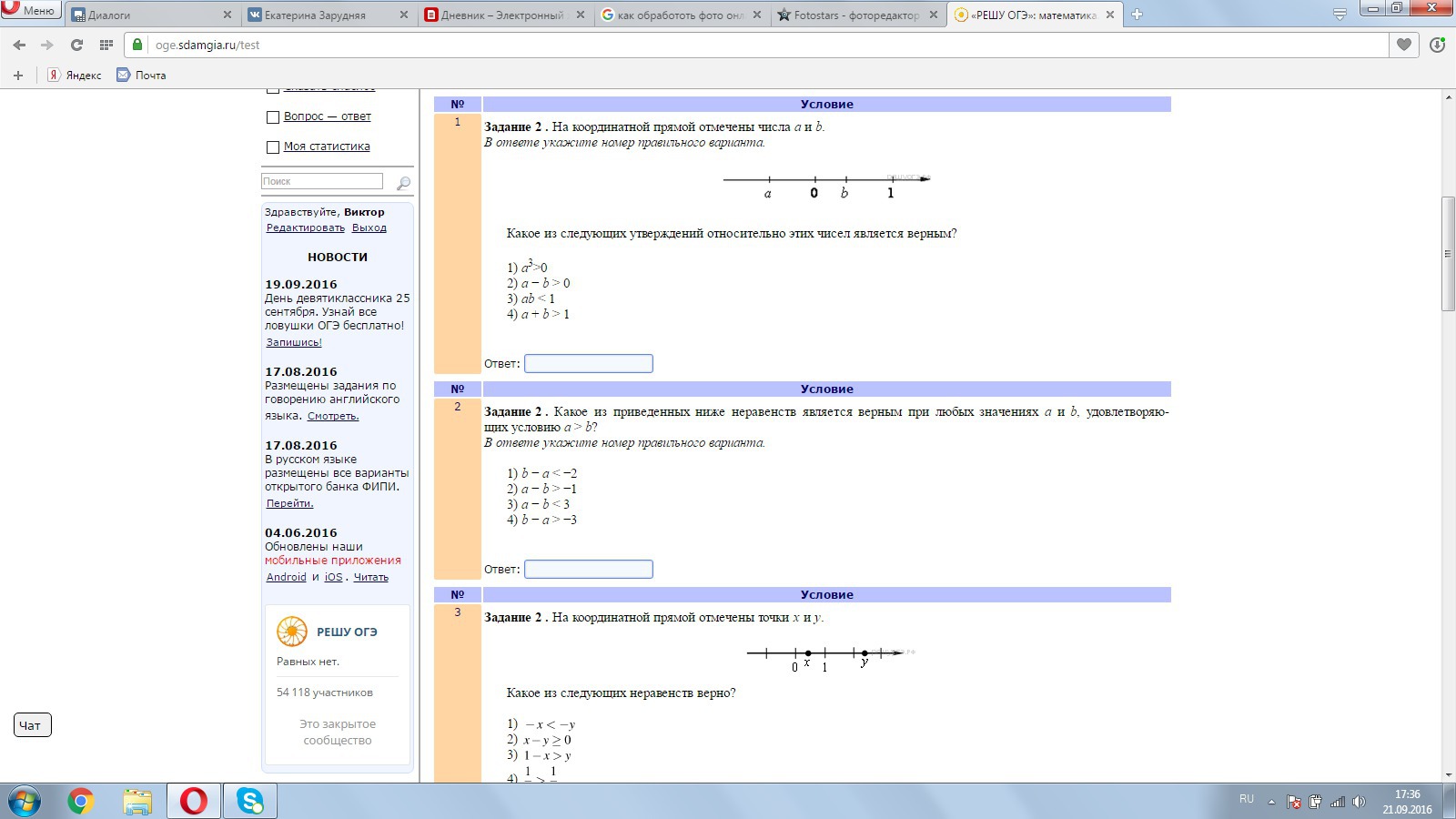The height and width of the screenshot is (819, 1456).
Task: Click the answer field for task 1
Action: point(589,364)
